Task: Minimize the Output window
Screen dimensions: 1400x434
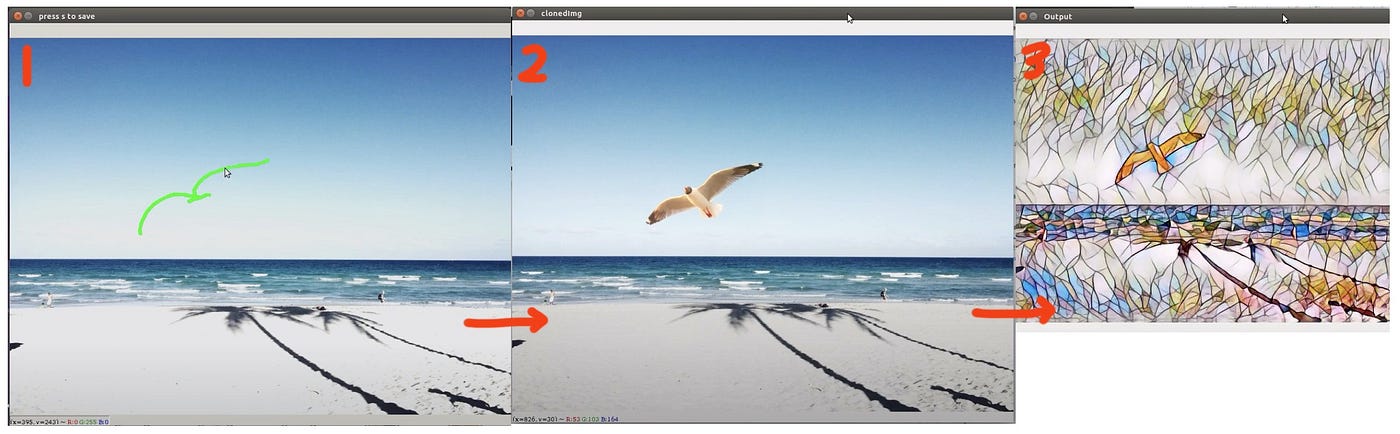Action: coord(1035,16)
